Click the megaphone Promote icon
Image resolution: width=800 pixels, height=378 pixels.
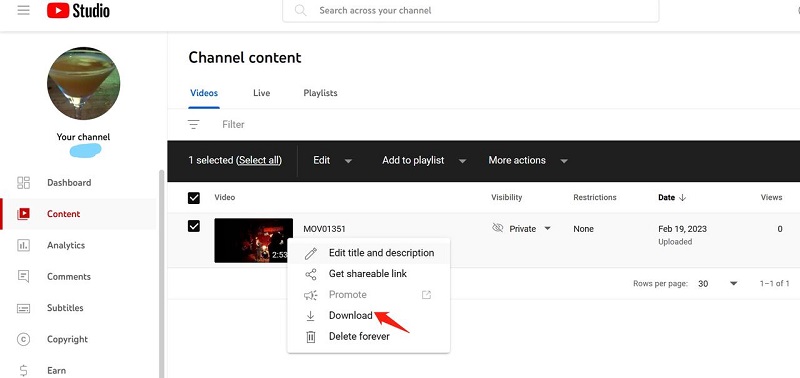(311, 295)
